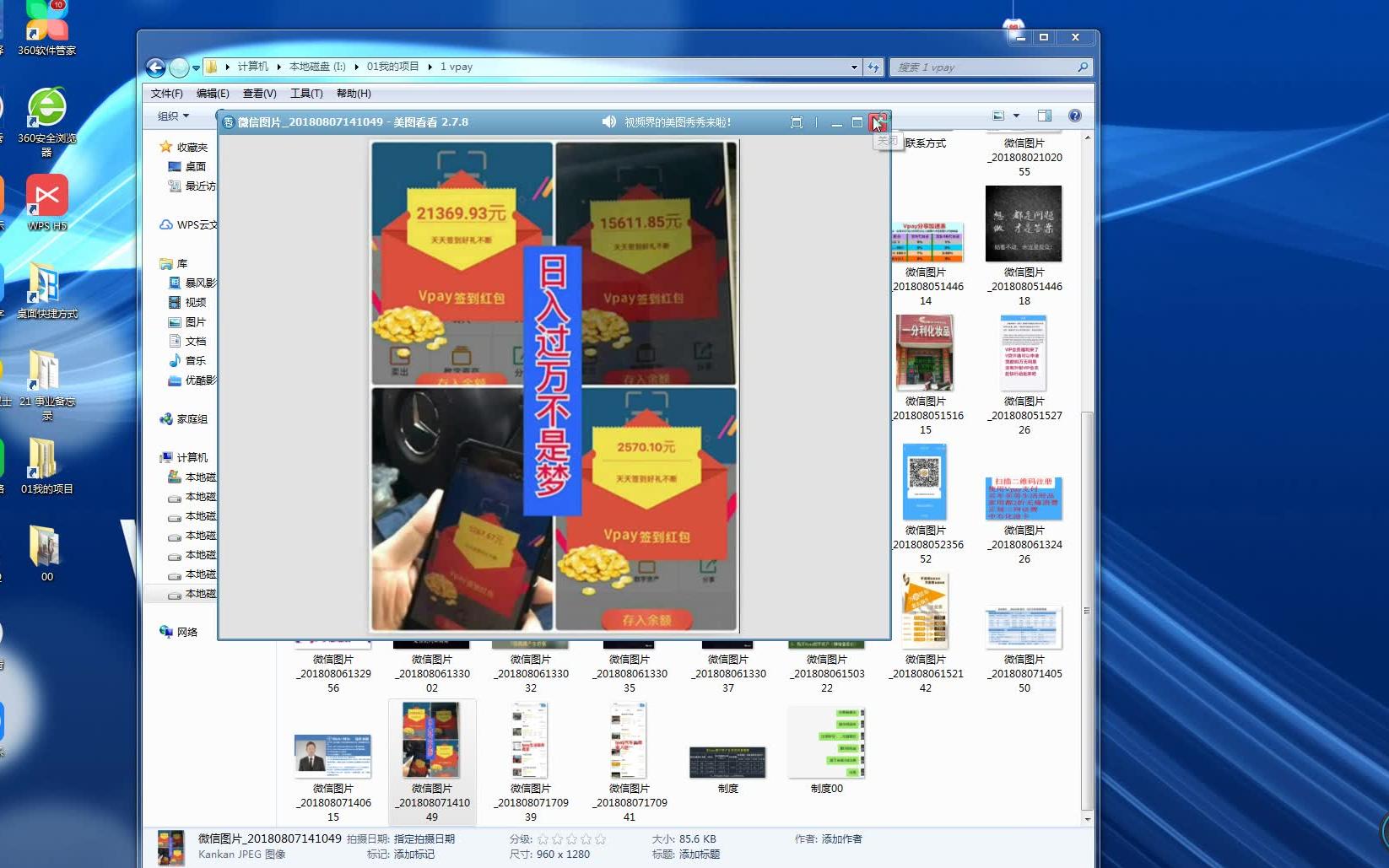Click 添加作者 in details pane
The image size is (1389, 868).
click(842, 839)
